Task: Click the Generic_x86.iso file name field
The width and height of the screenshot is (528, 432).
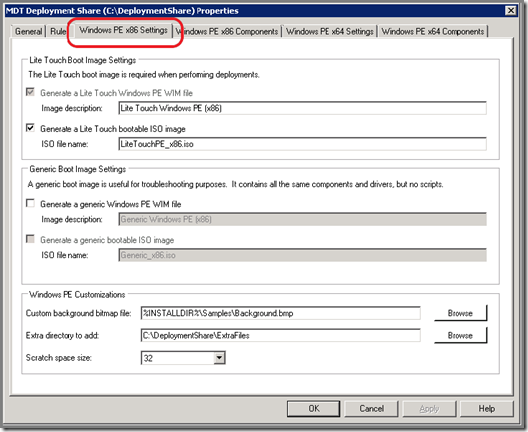Action: pyautogui.click(x=302, y=255)
